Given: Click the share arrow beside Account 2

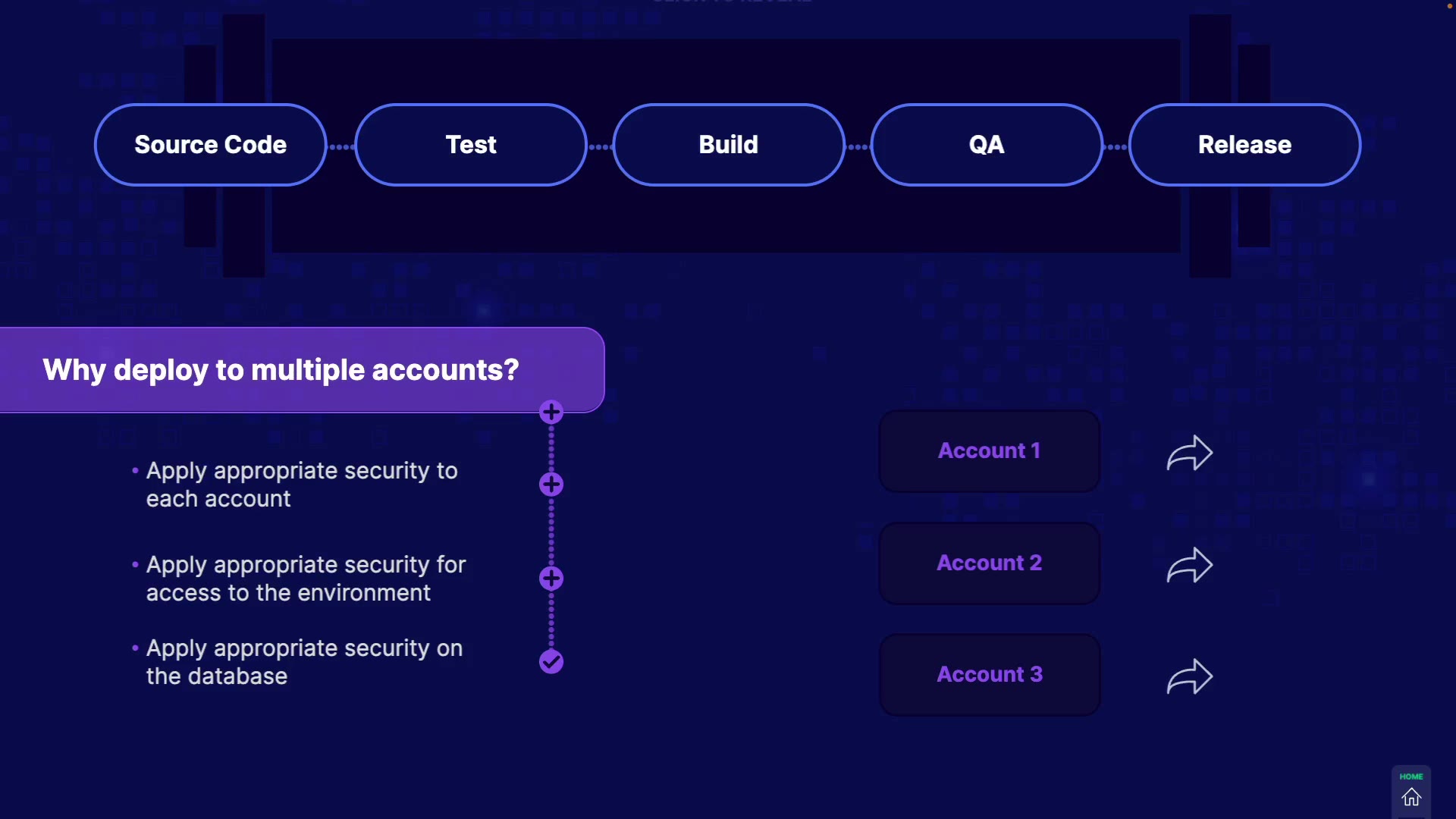Looking at the screenshot, I should (1189, 565).
